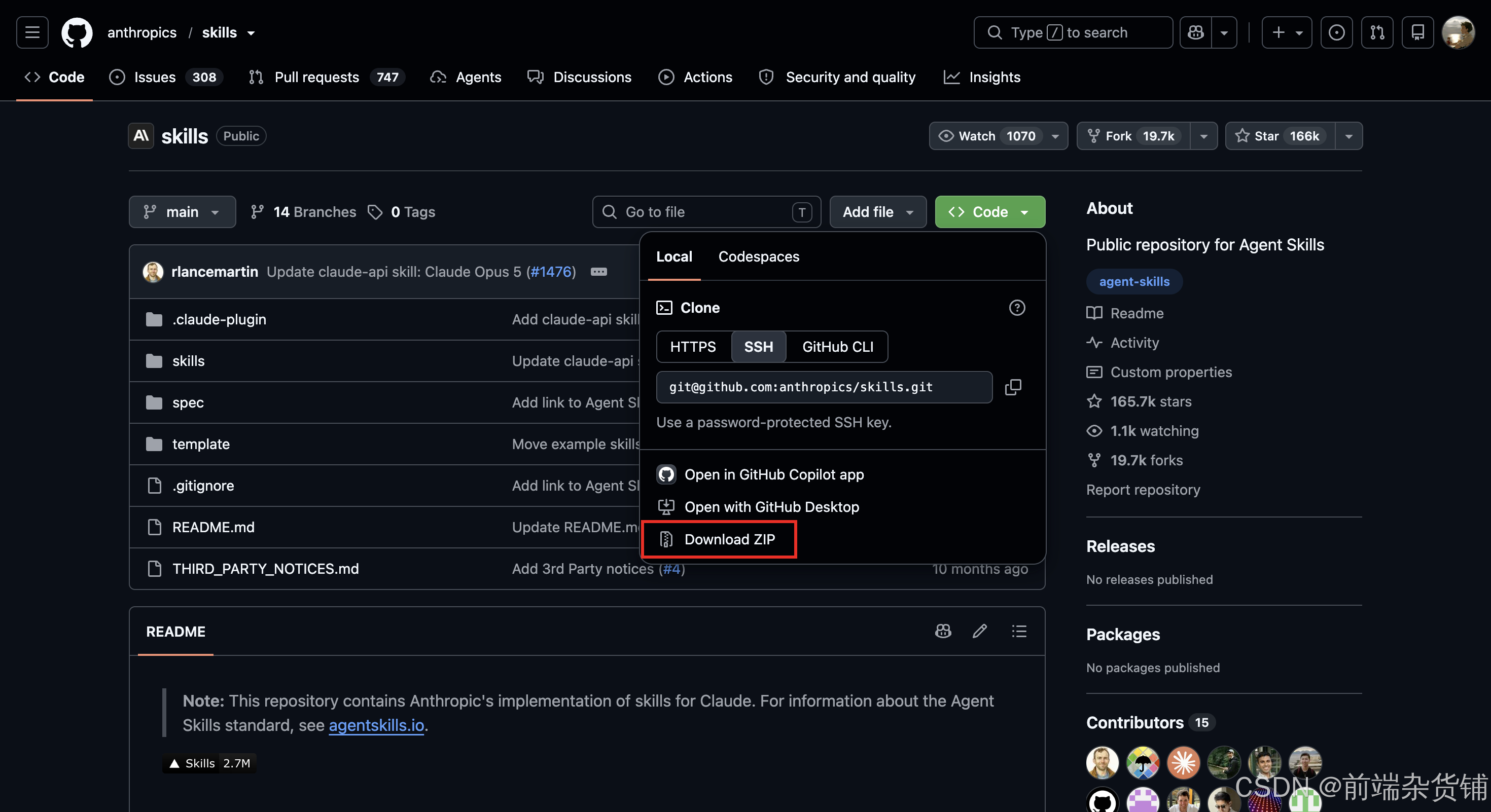The image size is (1491, 812).
Task: Open the Discussions tab
Action: [579, 77]
